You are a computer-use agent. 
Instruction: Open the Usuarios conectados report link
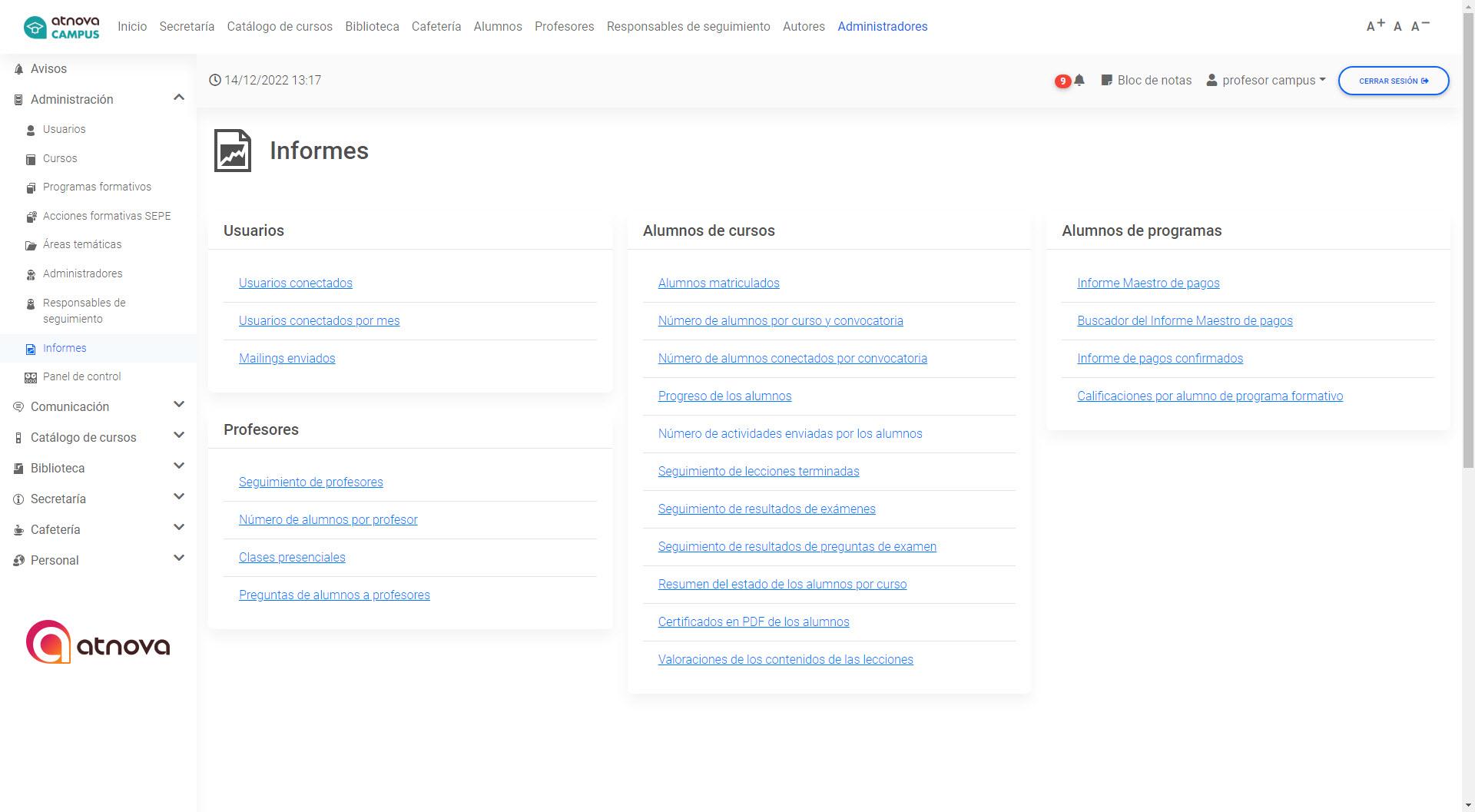[295, 283]
